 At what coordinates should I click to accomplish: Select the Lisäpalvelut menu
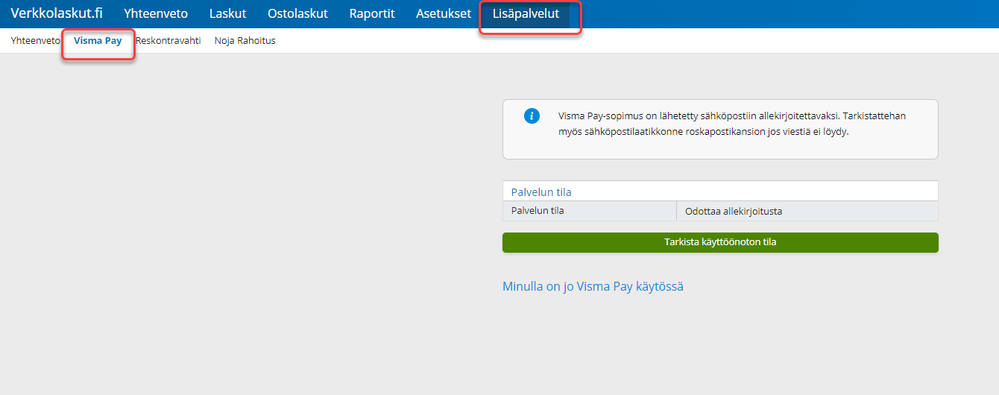[x=526, y=14]
